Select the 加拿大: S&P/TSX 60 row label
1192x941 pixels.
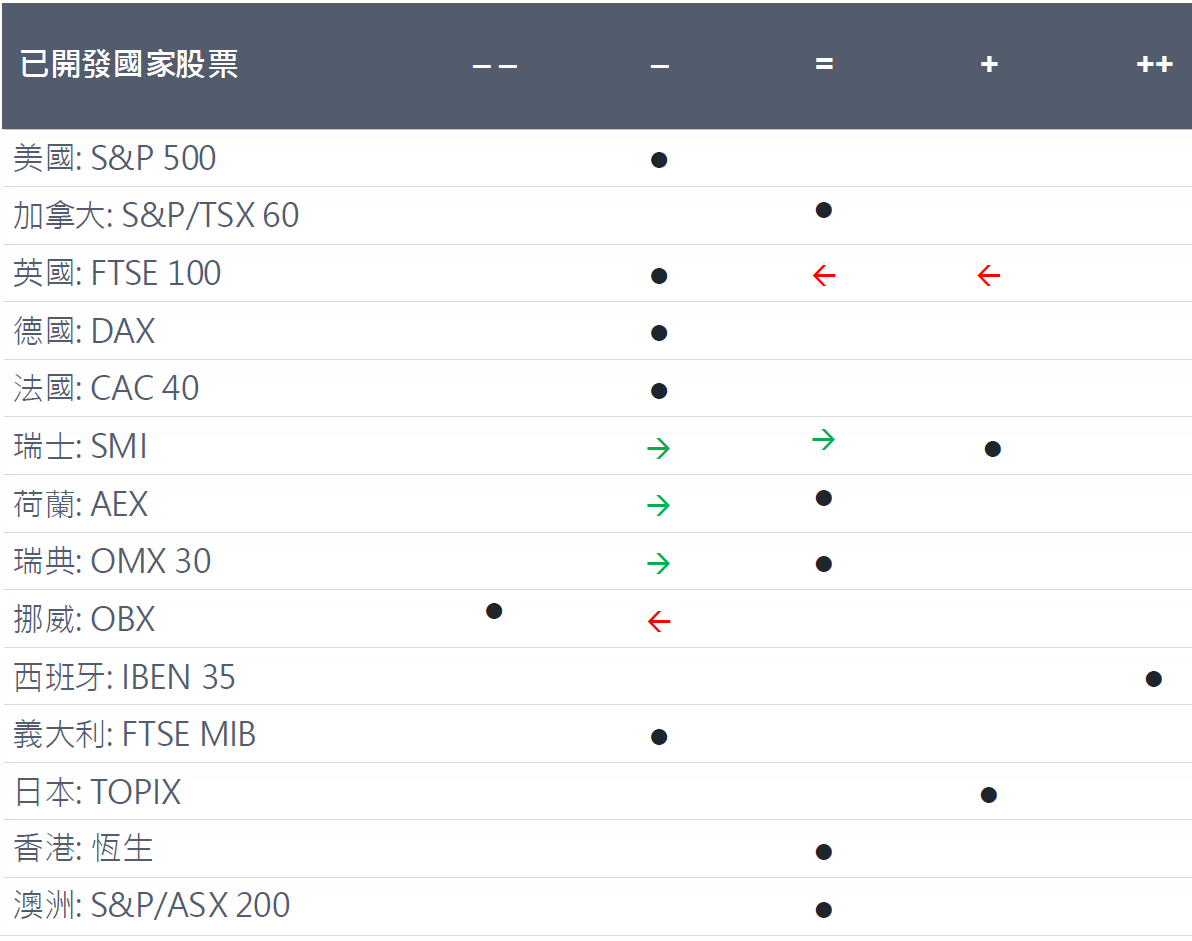pos(156,215)
